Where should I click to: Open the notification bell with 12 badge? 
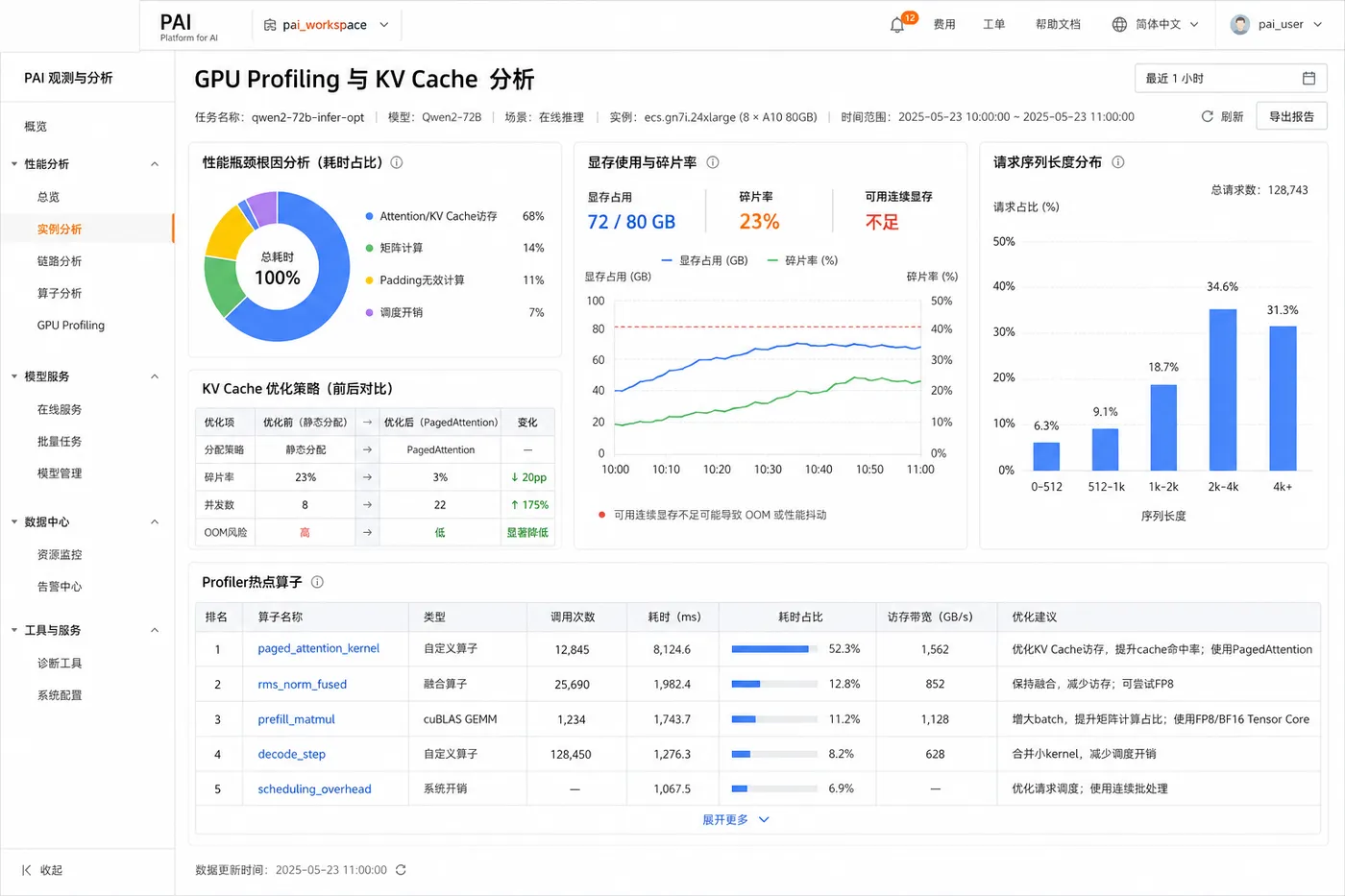(897, 25)
